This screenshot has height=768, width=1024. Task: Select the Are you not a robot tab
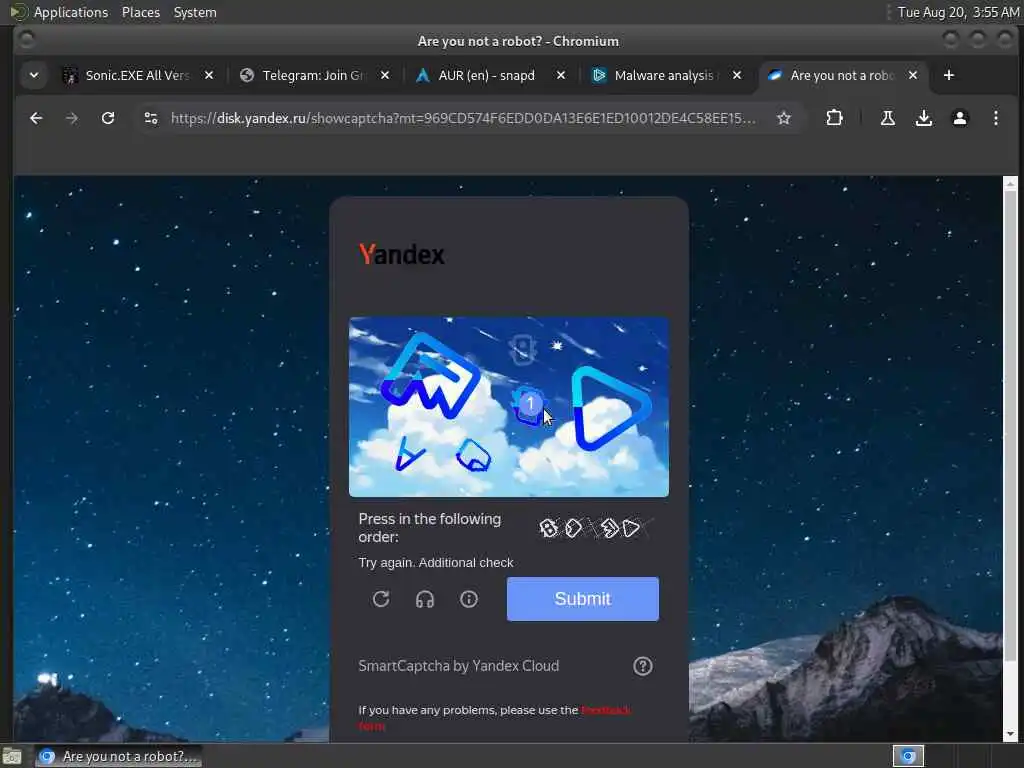(x=841, y=75)
